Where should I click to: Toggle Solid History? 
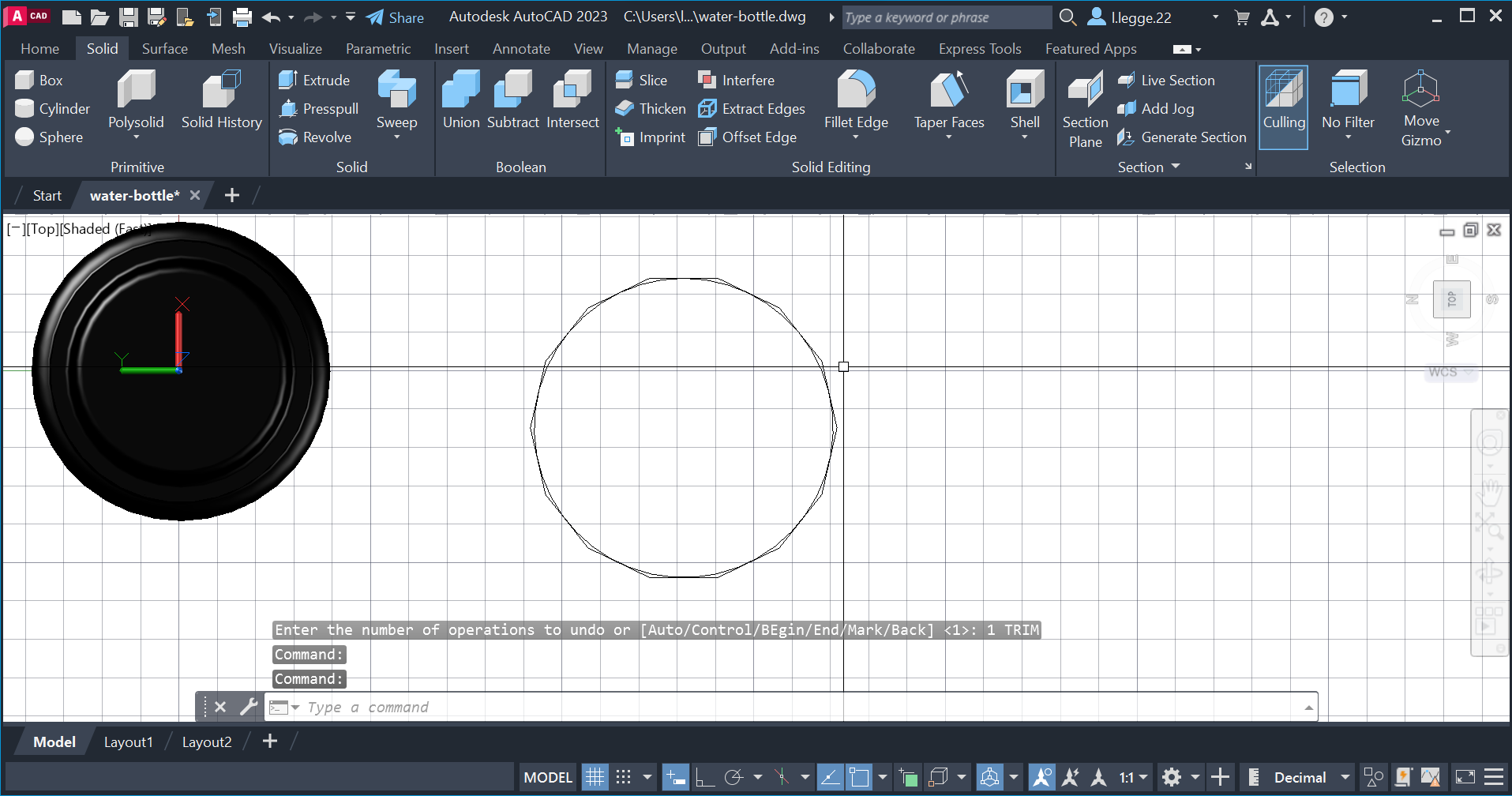point(222,99)
